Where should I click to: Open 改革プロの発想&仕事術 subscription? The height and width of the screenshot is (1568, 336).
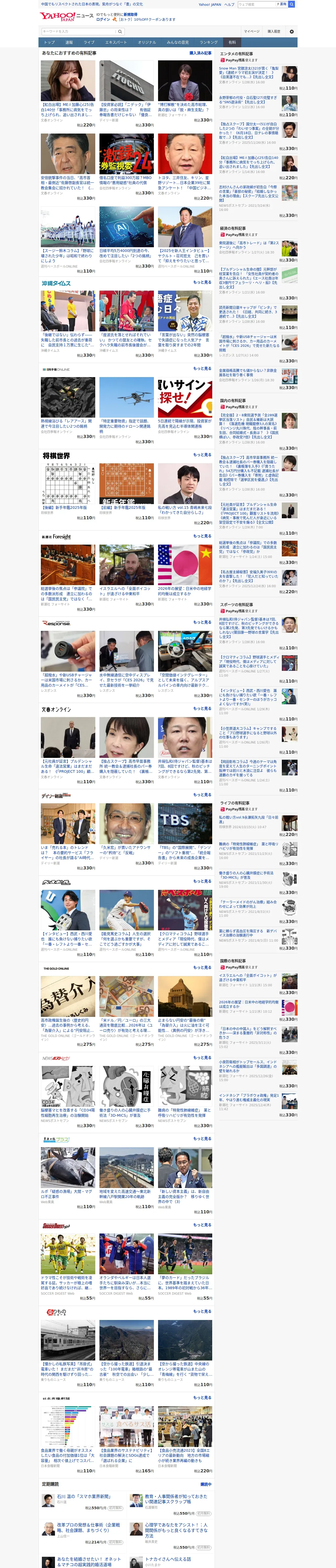tap(88, 1528)
